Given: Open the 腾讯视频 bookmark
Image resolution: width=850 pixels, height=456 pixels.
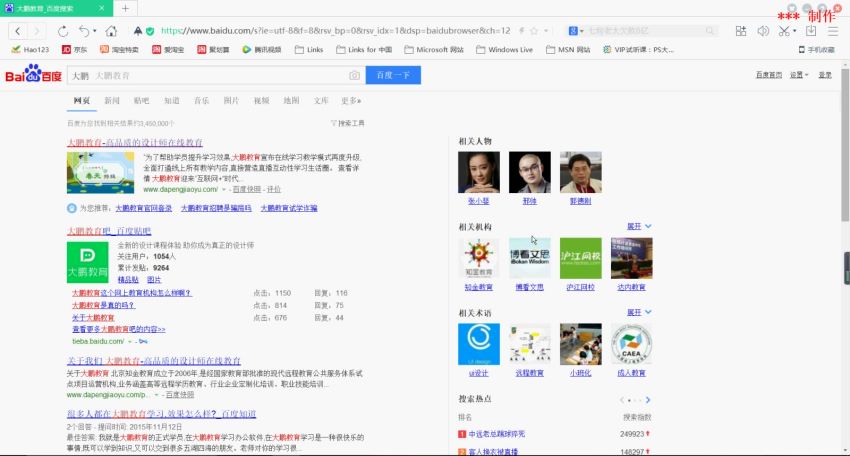Looking at the screenshot, I should [261, 49].
